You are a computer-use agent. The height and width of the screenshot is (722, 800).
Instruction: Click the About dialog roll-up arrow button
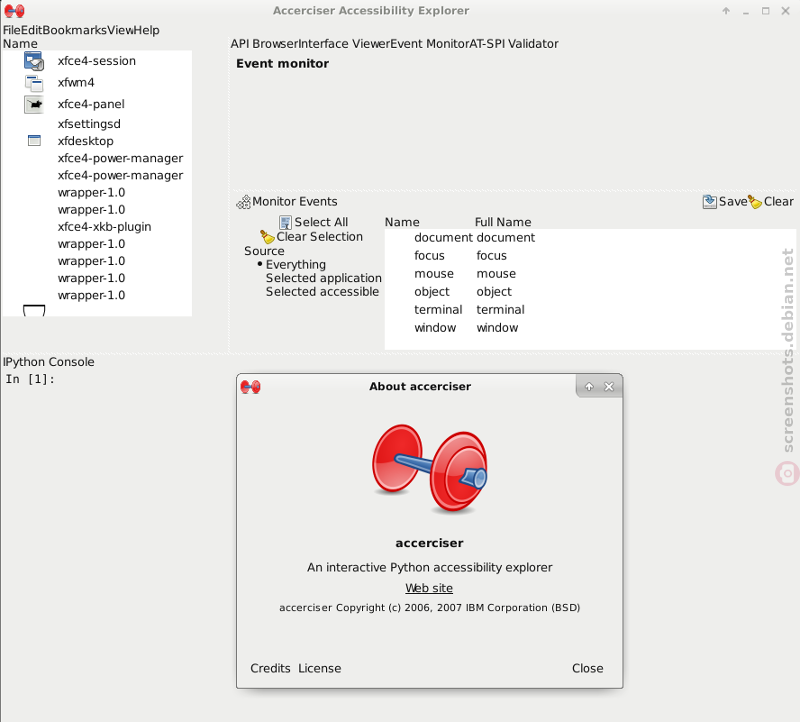click(x=589, y=387)
